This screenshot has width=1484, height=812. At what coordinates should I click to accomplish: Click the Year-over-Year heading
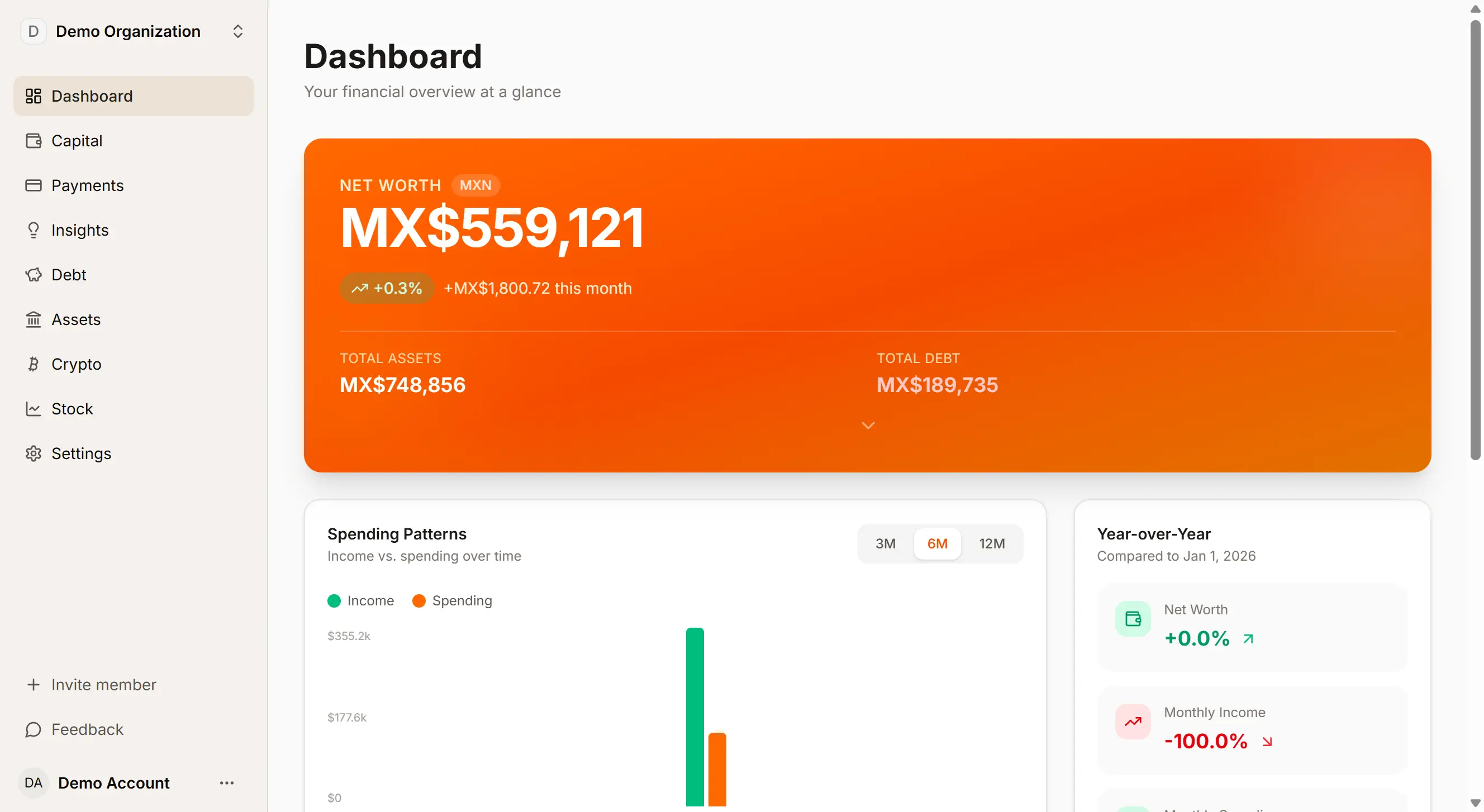tap(1153, 534)
